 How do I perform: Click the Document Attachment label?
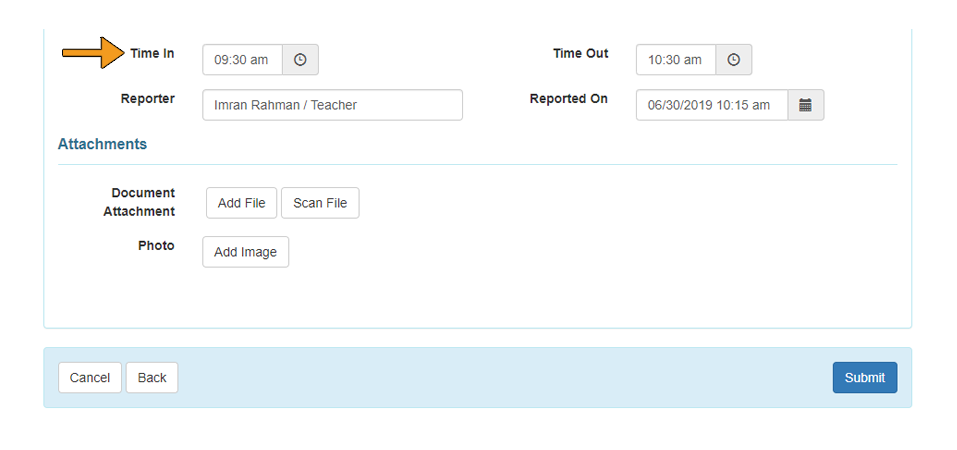pyautogui.click(x=140, y=202)
